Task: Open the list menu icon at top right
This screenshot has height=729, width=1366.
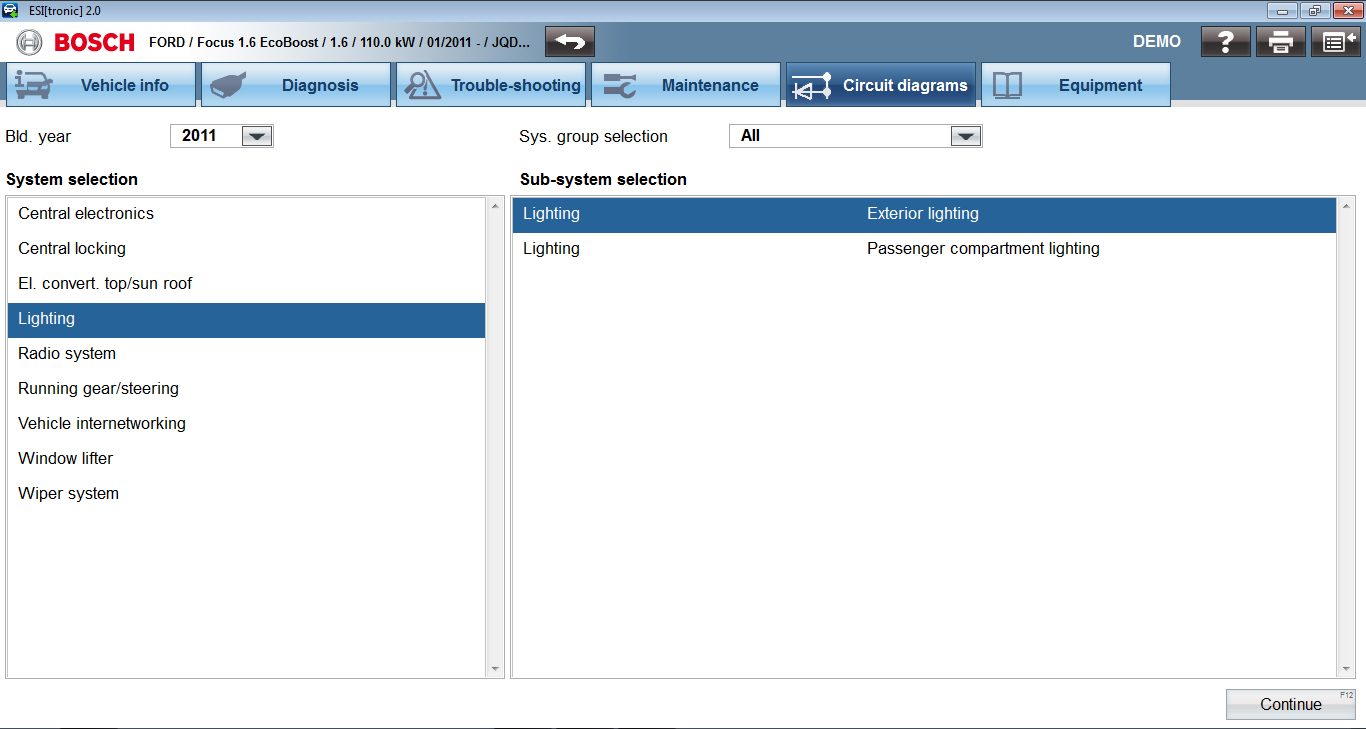Action: [x=1335, y=42]
